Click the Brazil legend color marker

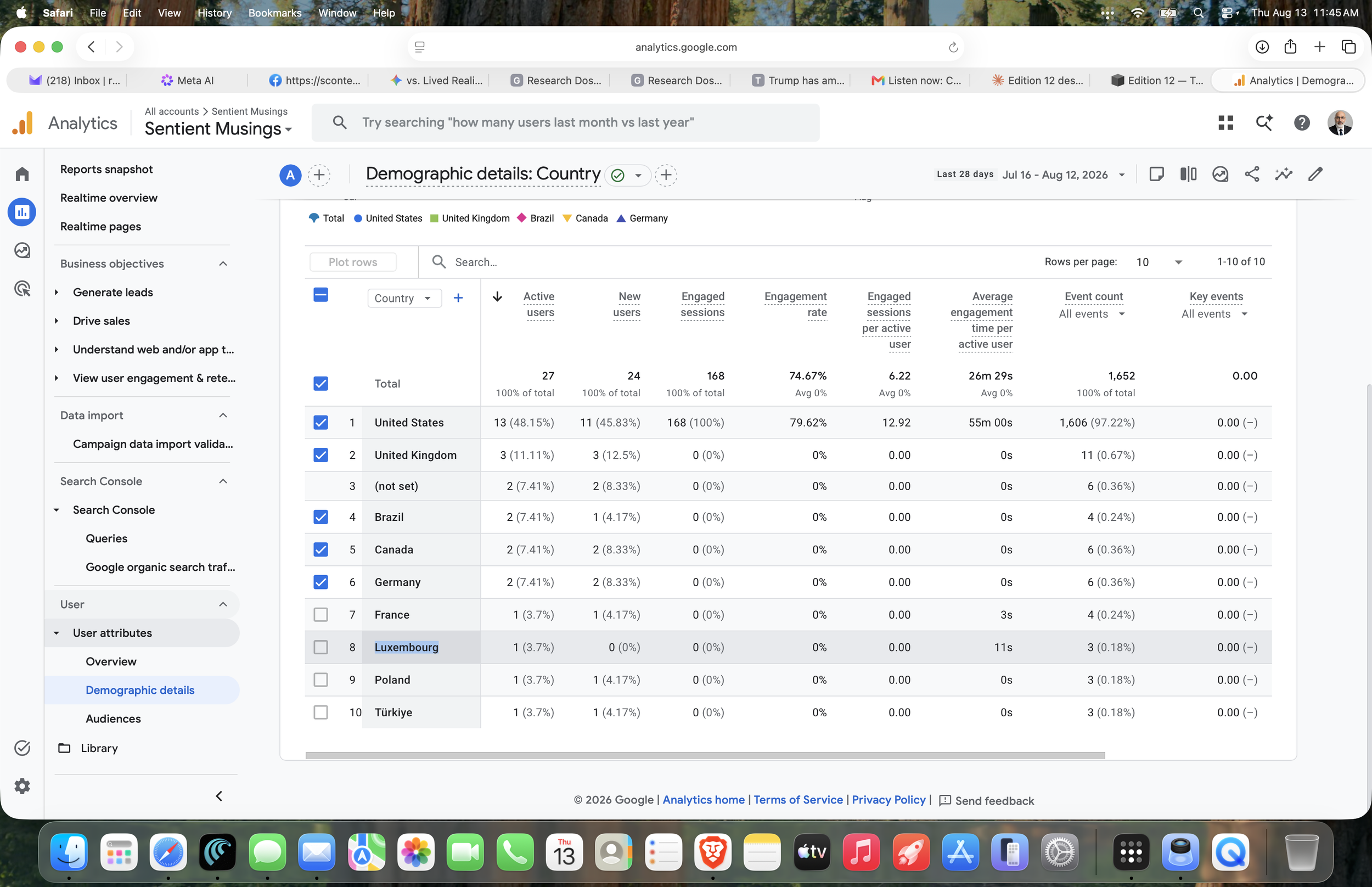point(521,218)
